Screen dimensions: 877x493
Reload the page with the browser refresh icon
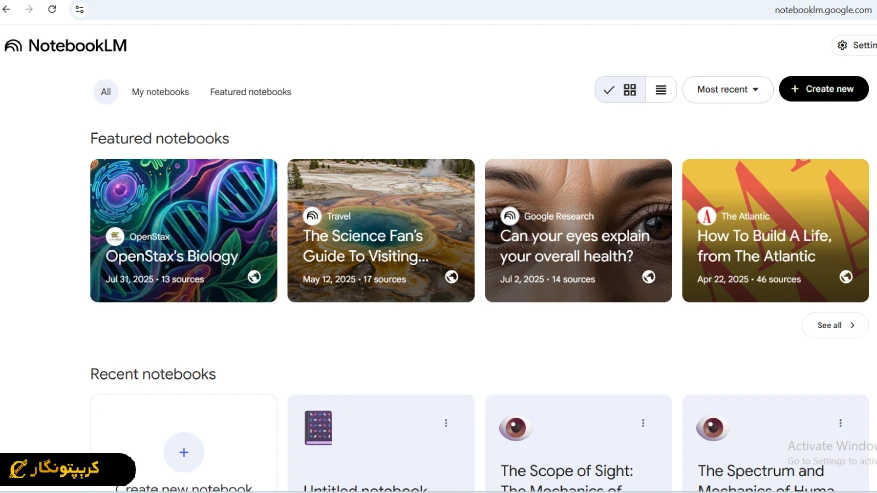[52, 9]
